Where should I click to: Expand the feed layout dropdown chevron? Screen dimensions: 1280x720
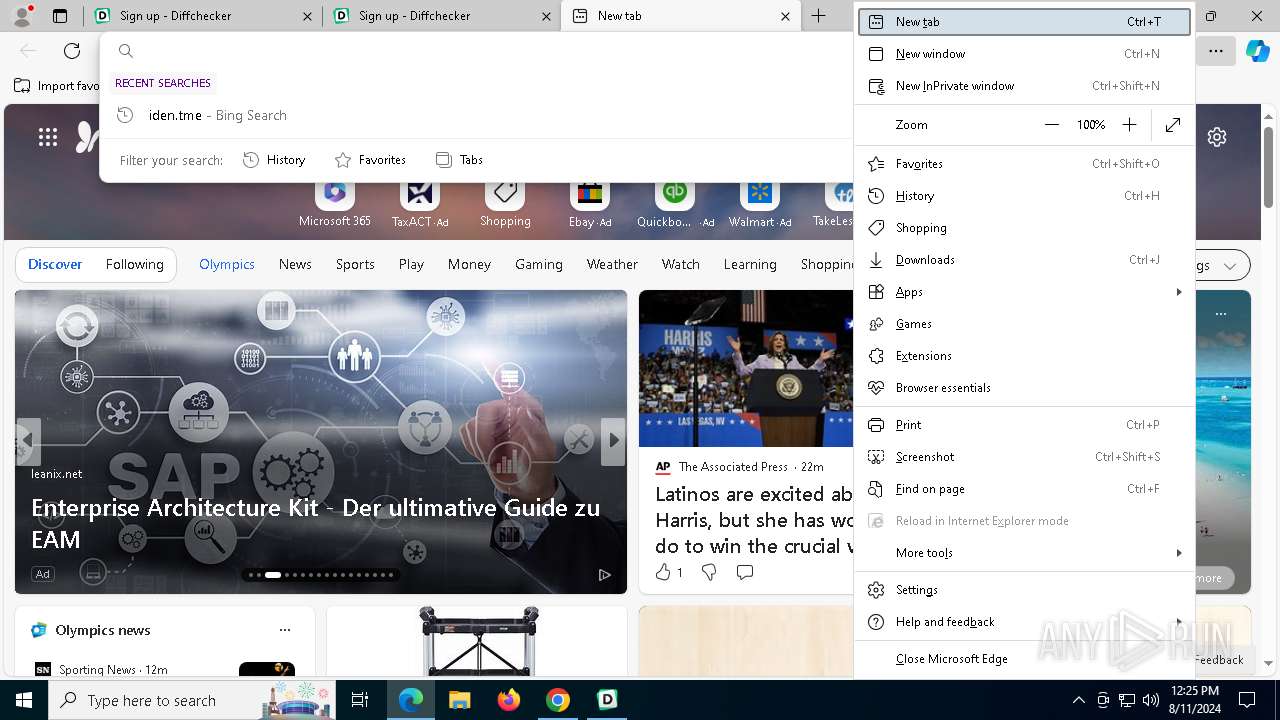(1230, 266)
